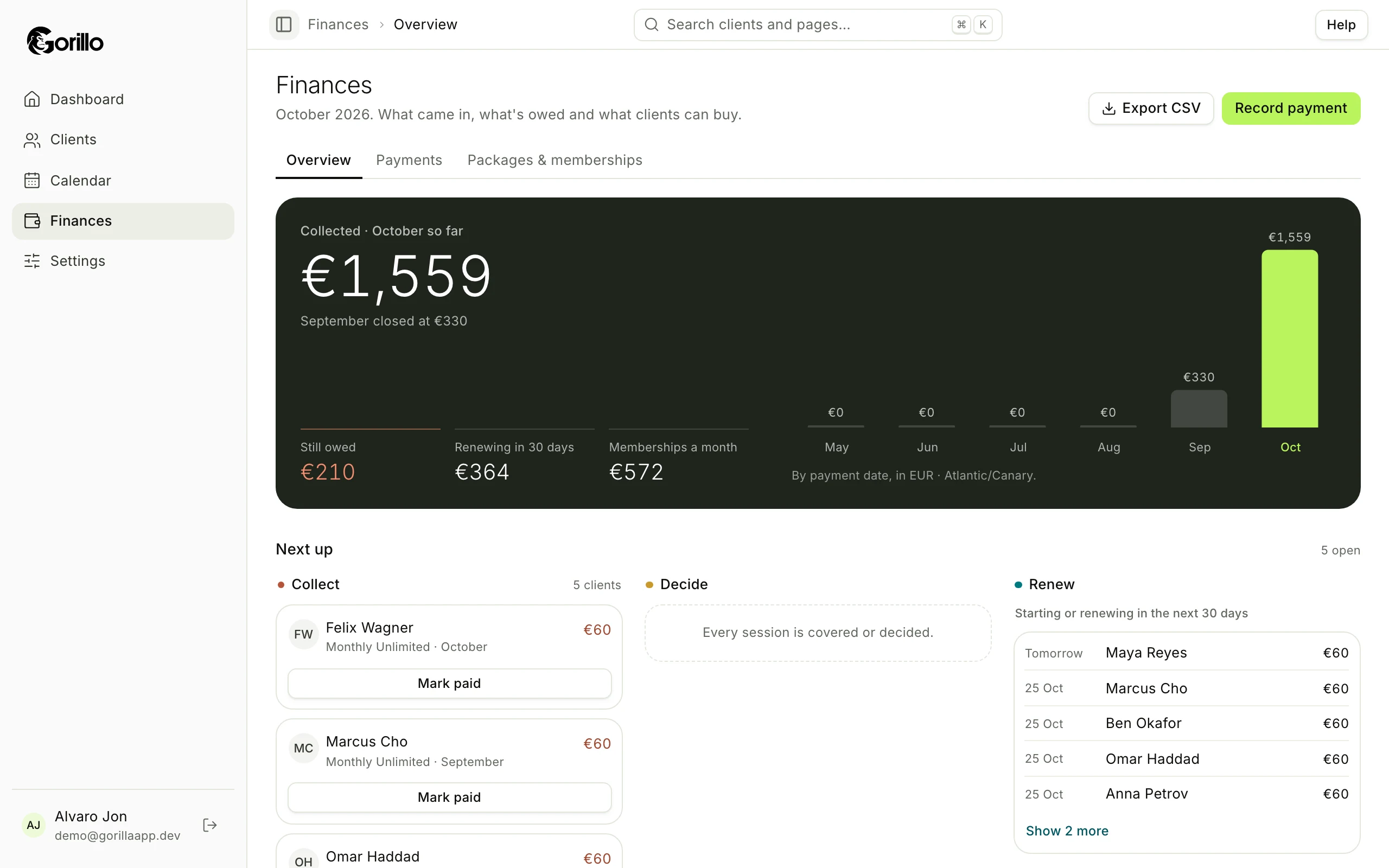Click the log out icon
The height and width of the screenshot is (868, 1389).
[x=210, y=825]
